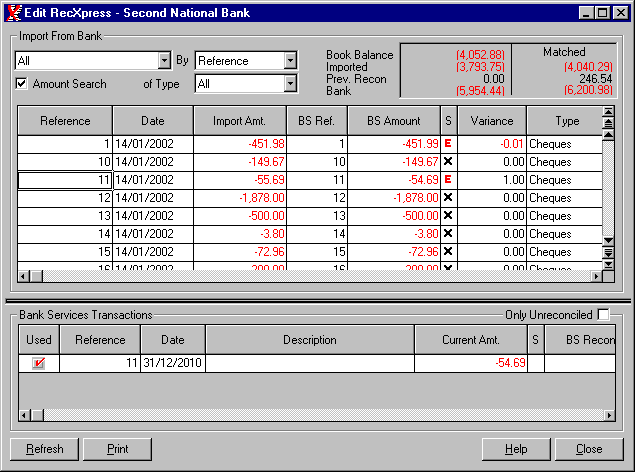Toggle the Amount Search checkbox
The height and width of the screenshot is (472, 635).
point(21,84)
